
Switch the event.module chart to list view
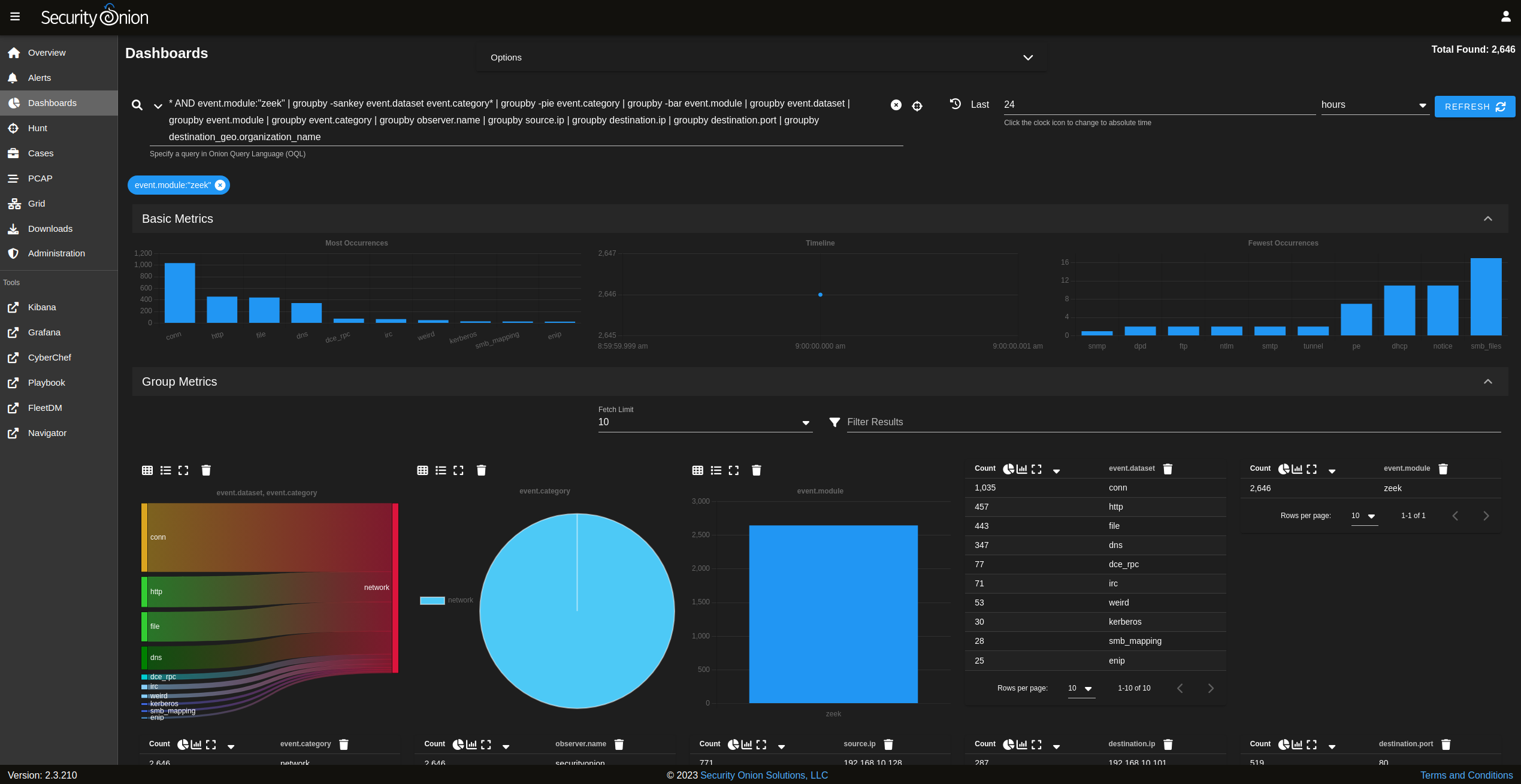(716, 470)
